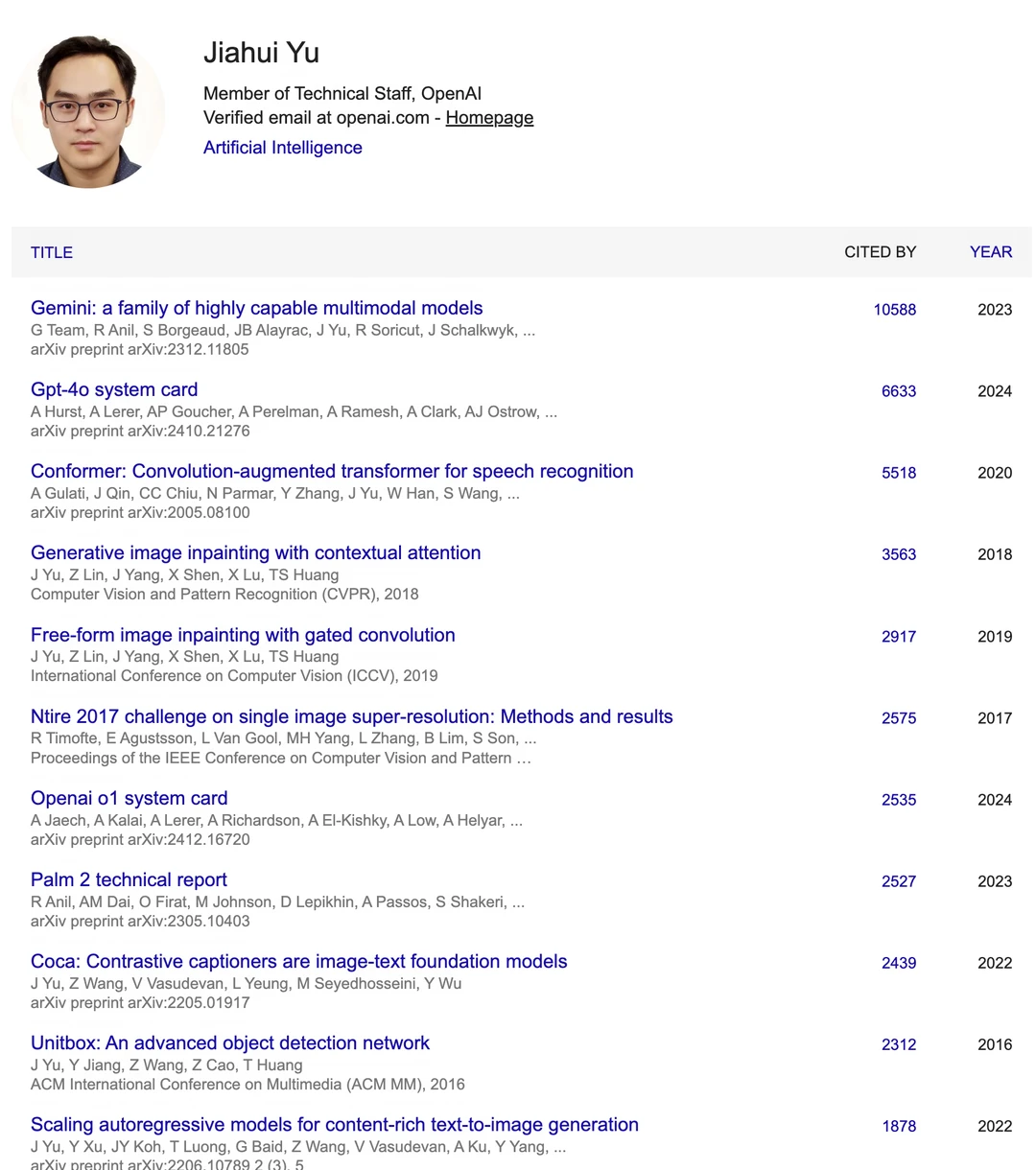The height and width of the screenshot is (1170, 1036).
Task: View the 1878 citations count
Action: tap(899, 1126)
